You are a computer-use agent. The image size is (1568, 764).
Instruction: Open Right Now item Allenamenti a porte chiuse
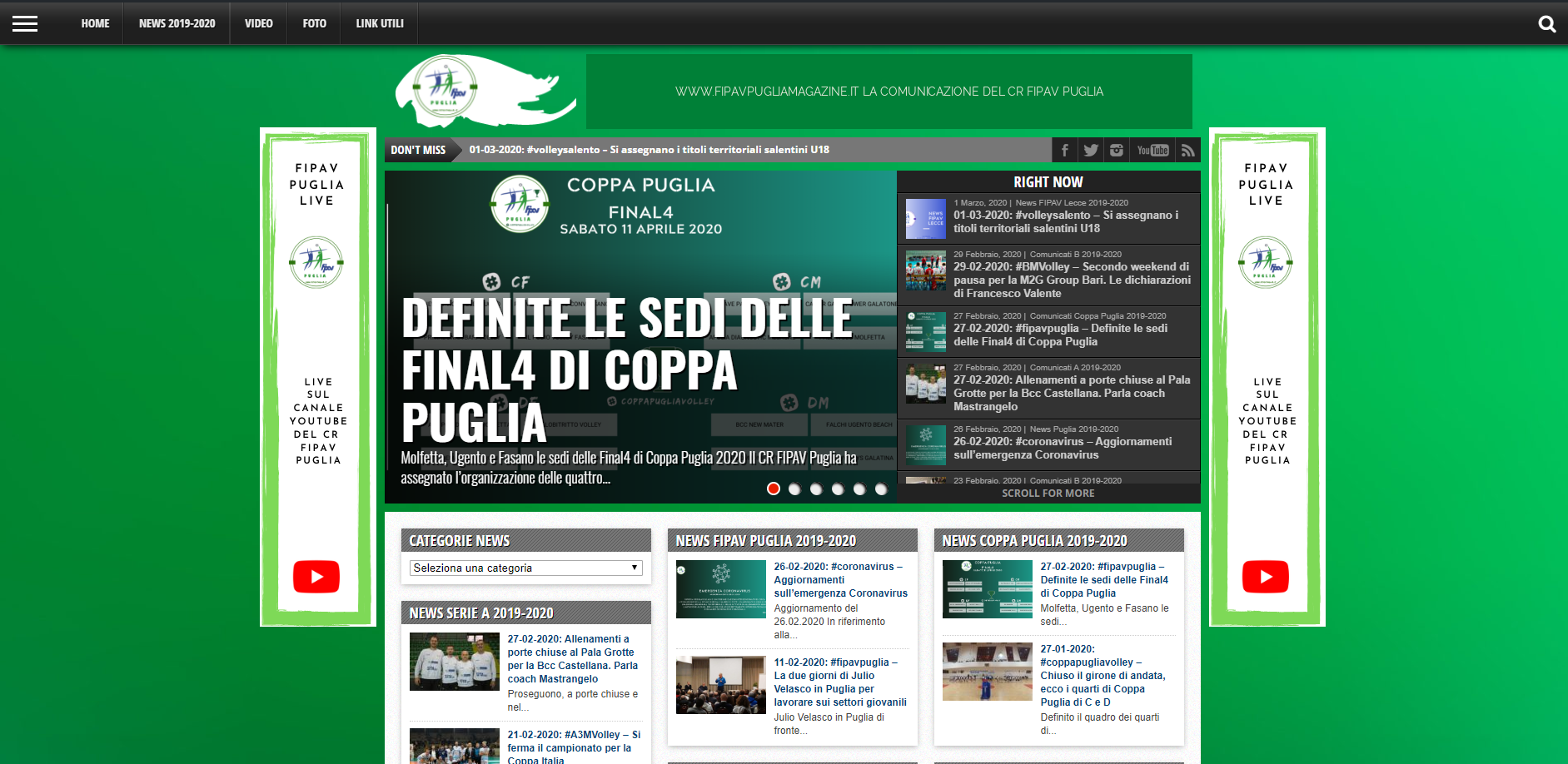pos(1073,393)
